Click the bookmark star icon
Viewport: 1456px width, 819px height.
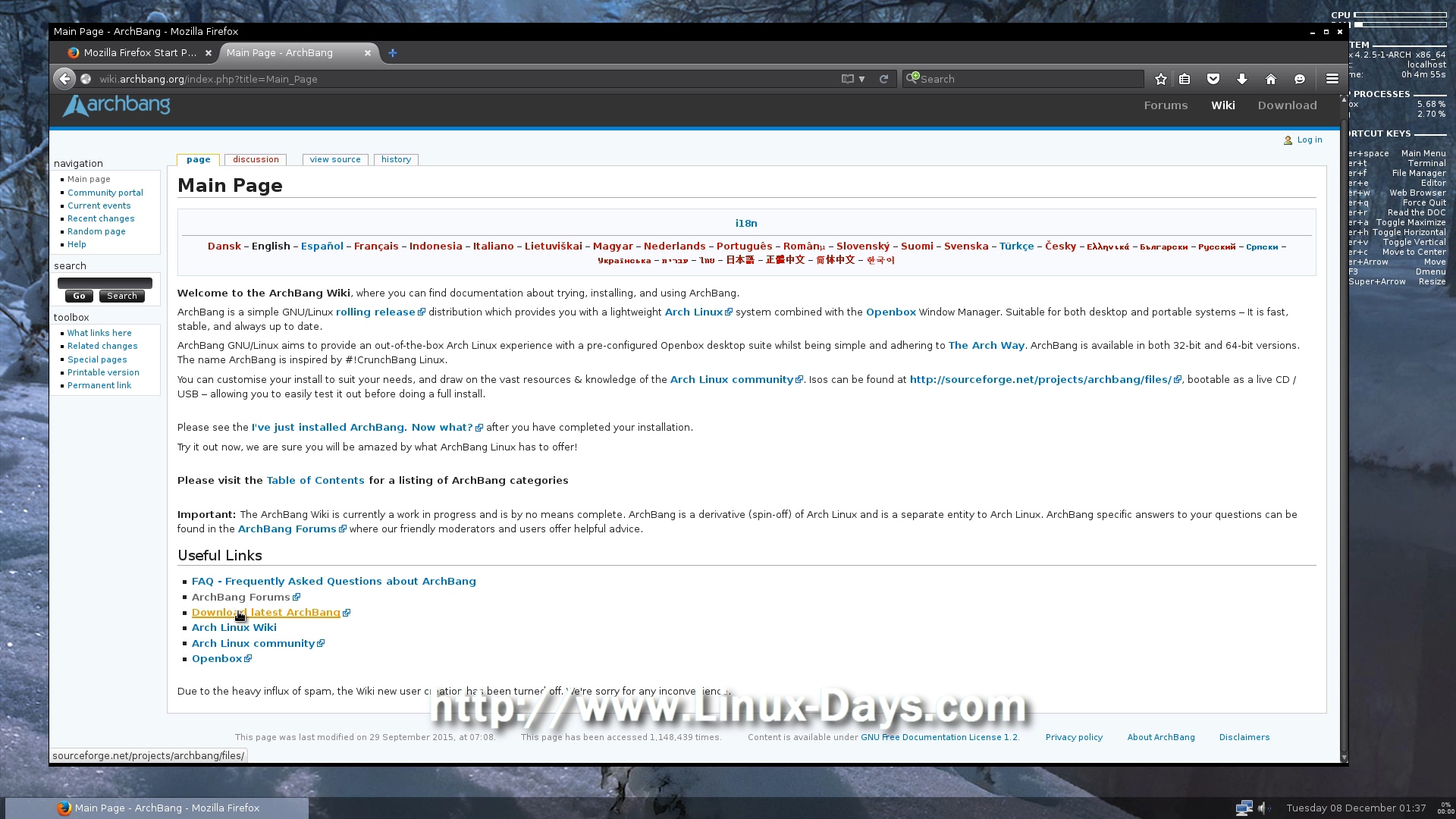[1160, 79]
